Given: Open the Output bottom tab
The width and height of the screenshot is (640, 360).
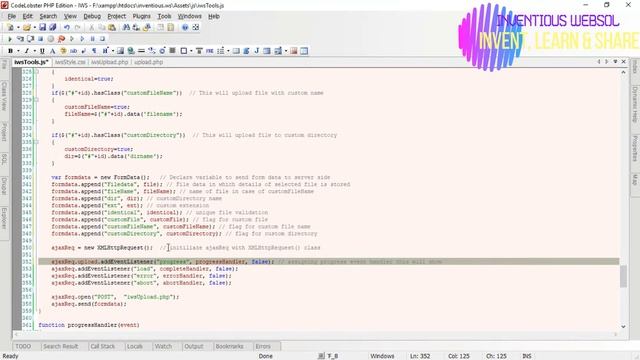Looking at the screenshot, I should coord(193,346).
